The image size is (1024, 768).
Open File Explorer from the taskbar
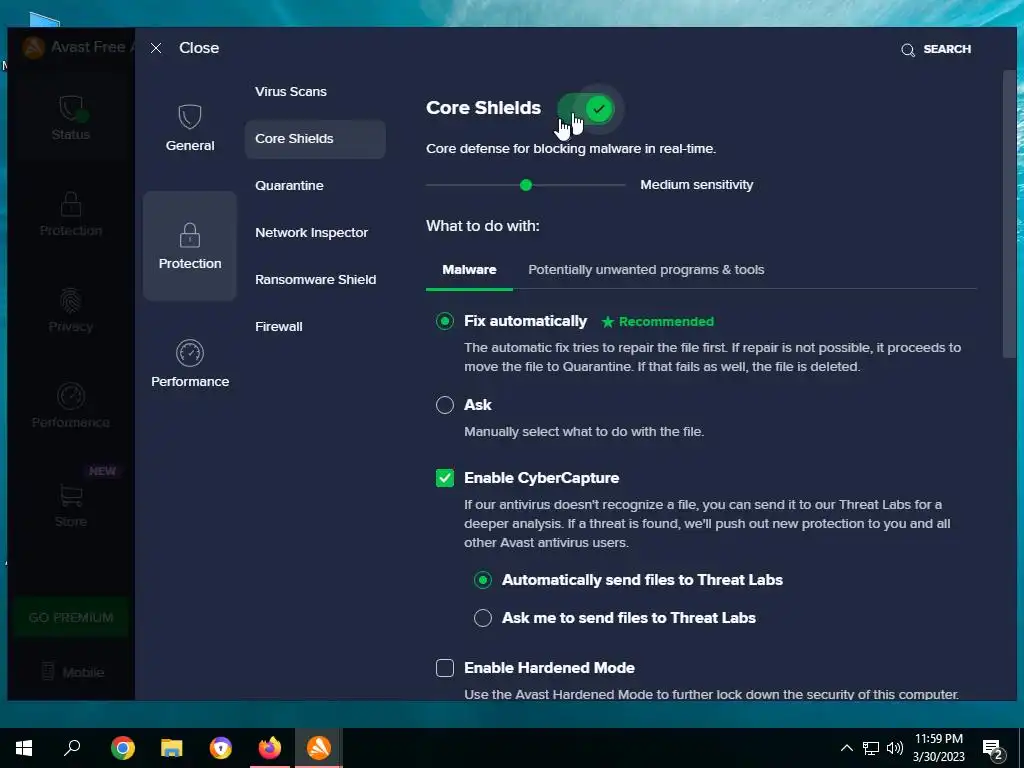pyautogui.click(x=171, y=748)
